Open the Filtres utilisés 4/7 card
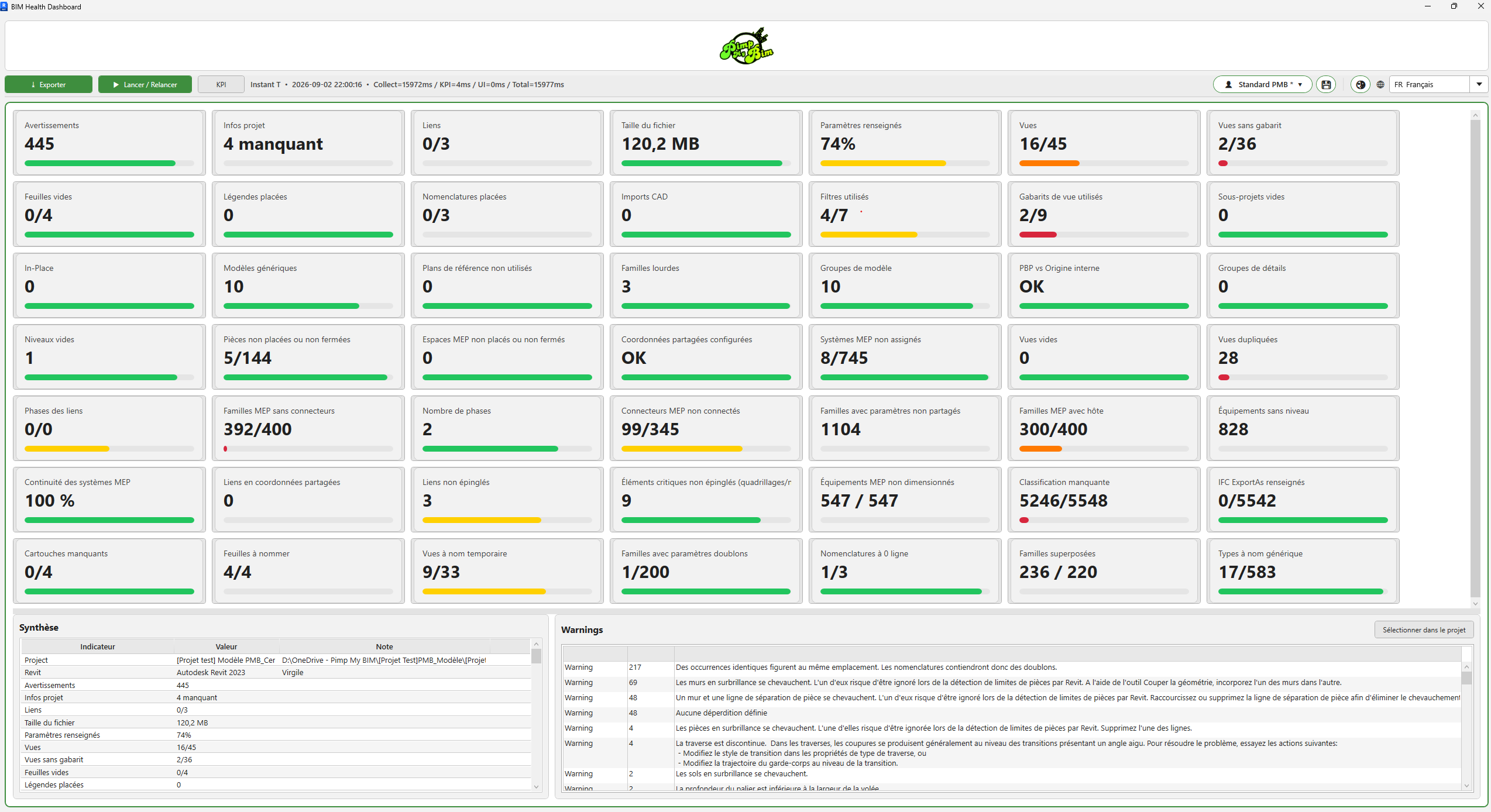Image resolution: width=1491 pixels, height=812 pixels. click(905, 214)
